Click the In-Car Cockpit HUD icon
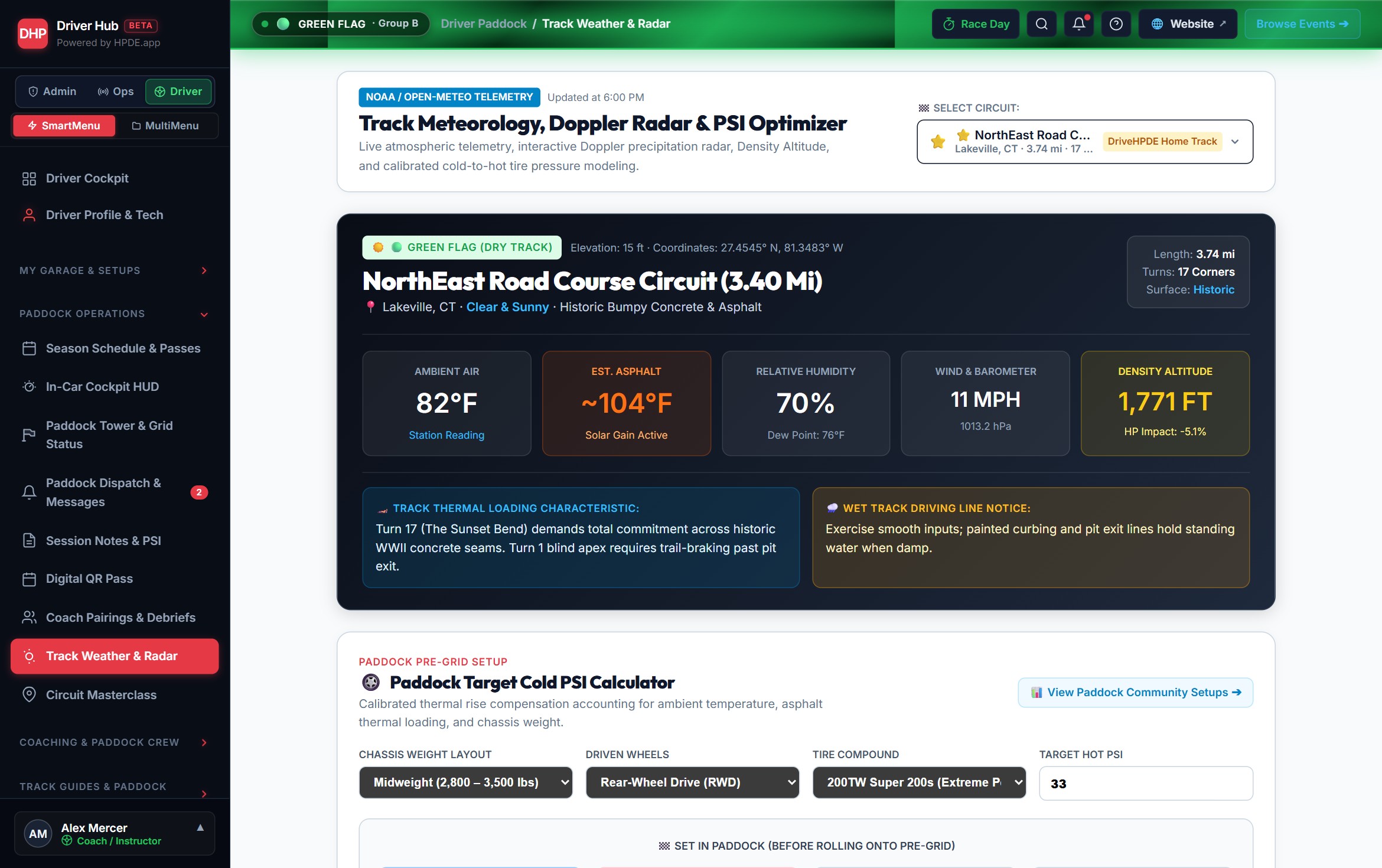Screen dimensions: 1382x868 (29, 387)
